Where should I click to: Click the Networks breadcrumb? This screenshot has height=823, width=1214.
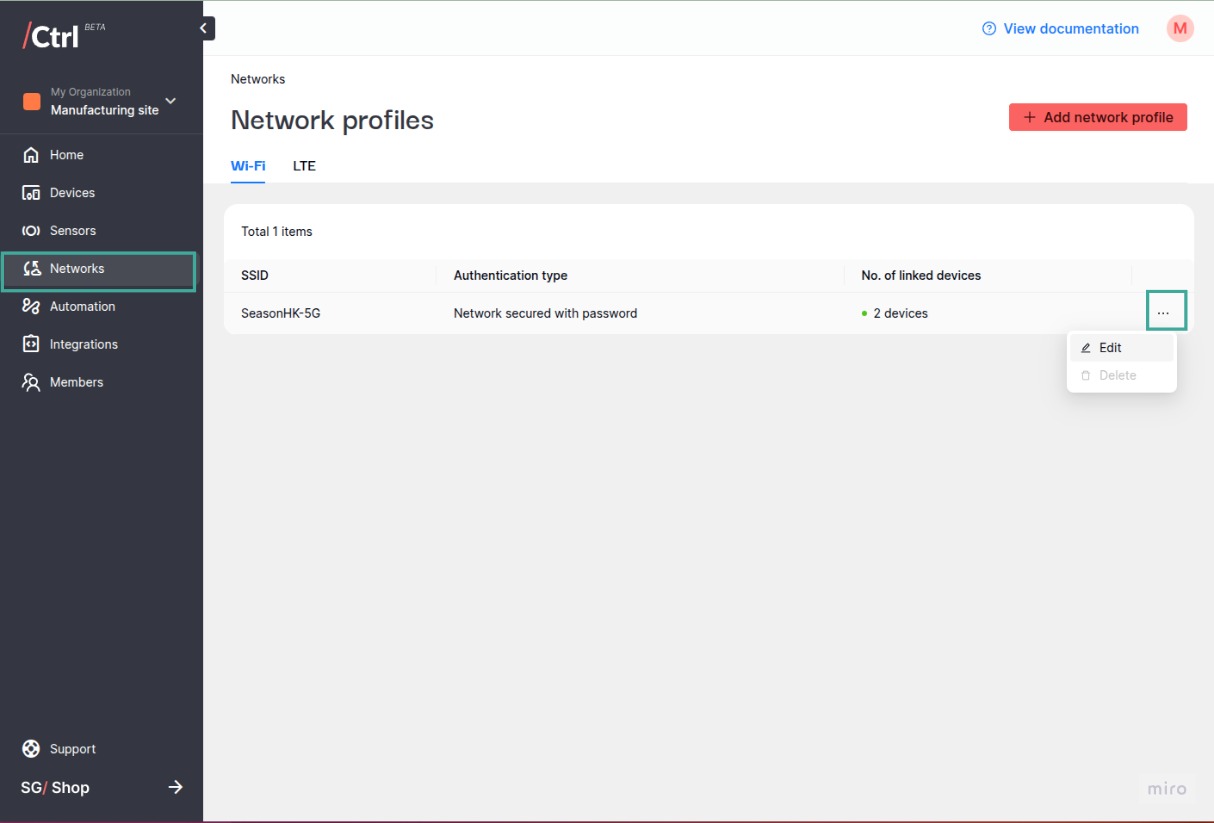tap(258, 79)
